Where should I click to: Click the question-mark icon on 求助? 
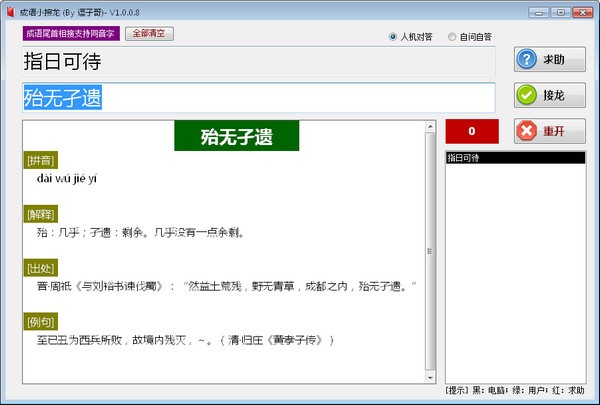coord(527,60)
